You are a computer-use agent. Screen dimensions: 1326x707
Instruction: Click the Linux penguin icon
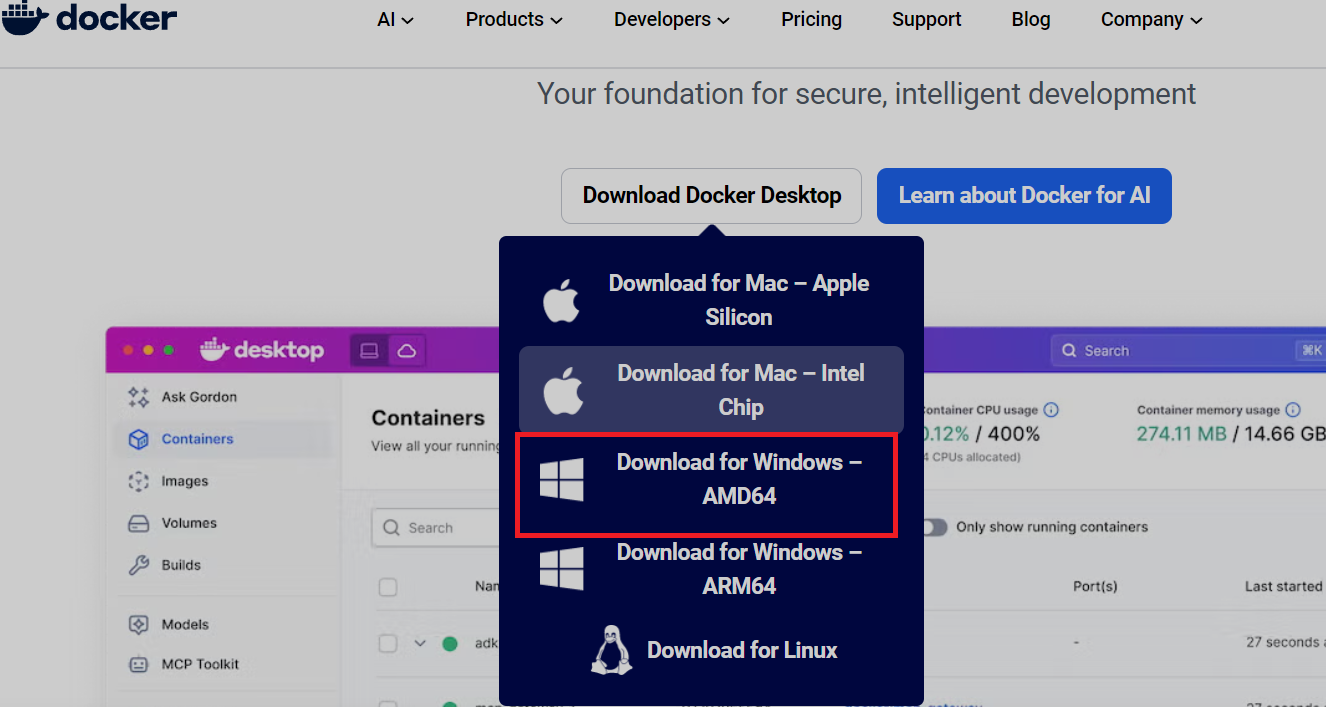tap(612, 650)
